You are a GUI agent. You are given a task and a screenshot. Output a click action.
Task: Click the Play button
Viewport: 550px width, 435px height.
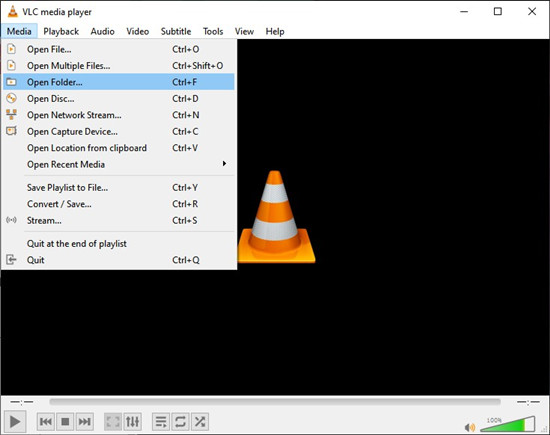pos(15,421)
